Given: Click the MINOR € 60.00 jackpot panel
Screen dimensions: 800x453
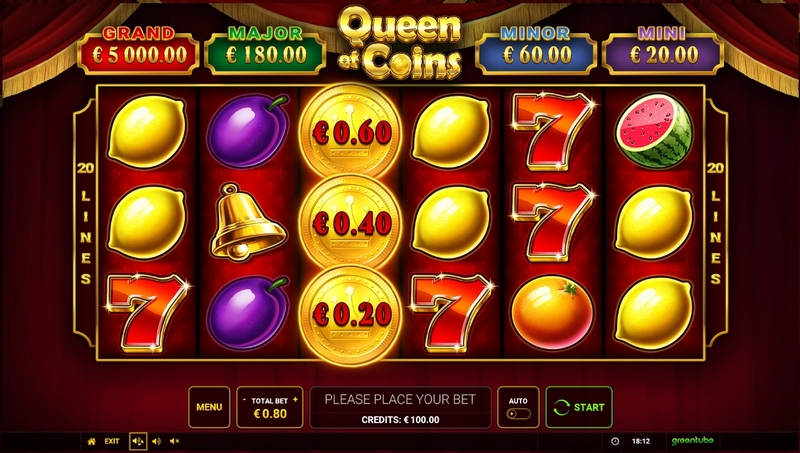Looking at the screenshot, I should (x=536, y=49).
